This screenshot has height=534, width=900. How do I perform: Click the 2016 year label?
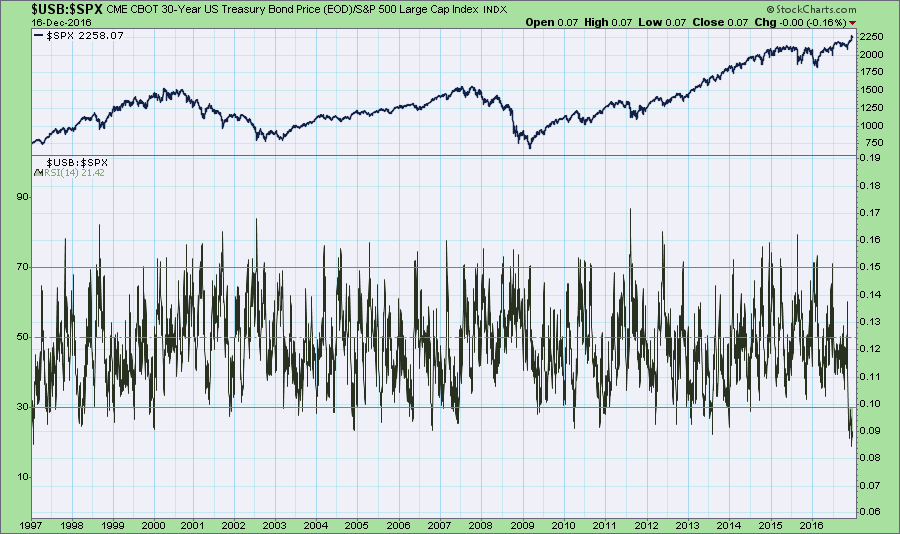tap(812, 525)
